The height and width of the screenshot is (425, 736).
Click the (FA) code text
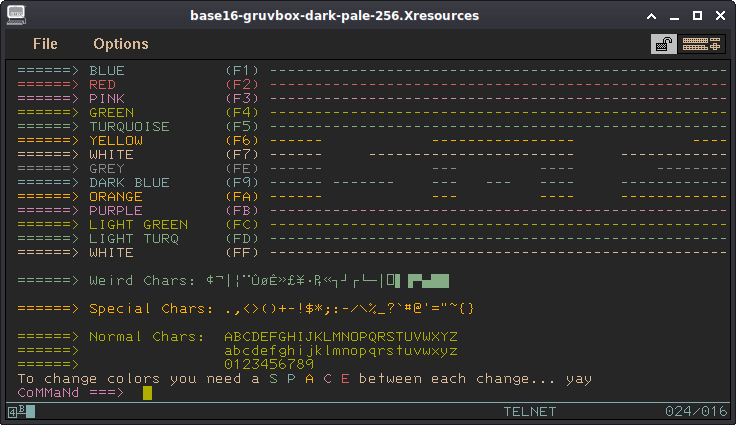coord(242,197)
